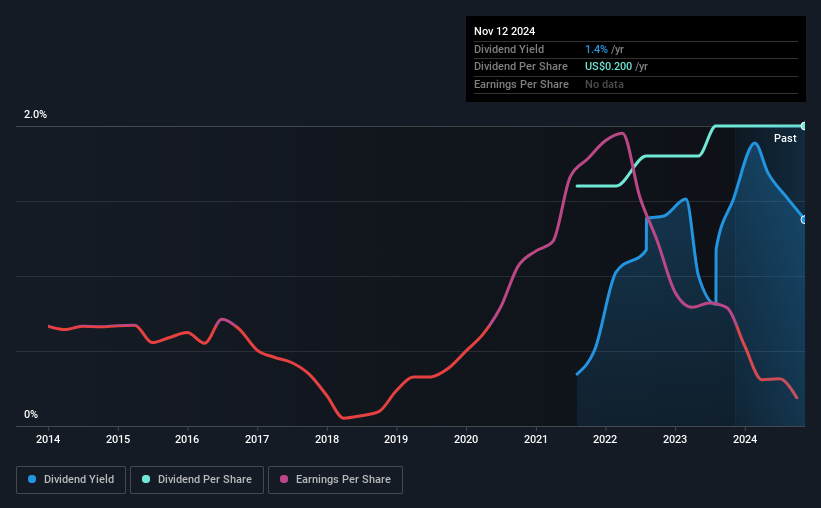Screen dimensions: 821x508
Task: Click the No data earnings value
Action: point(604,84)
